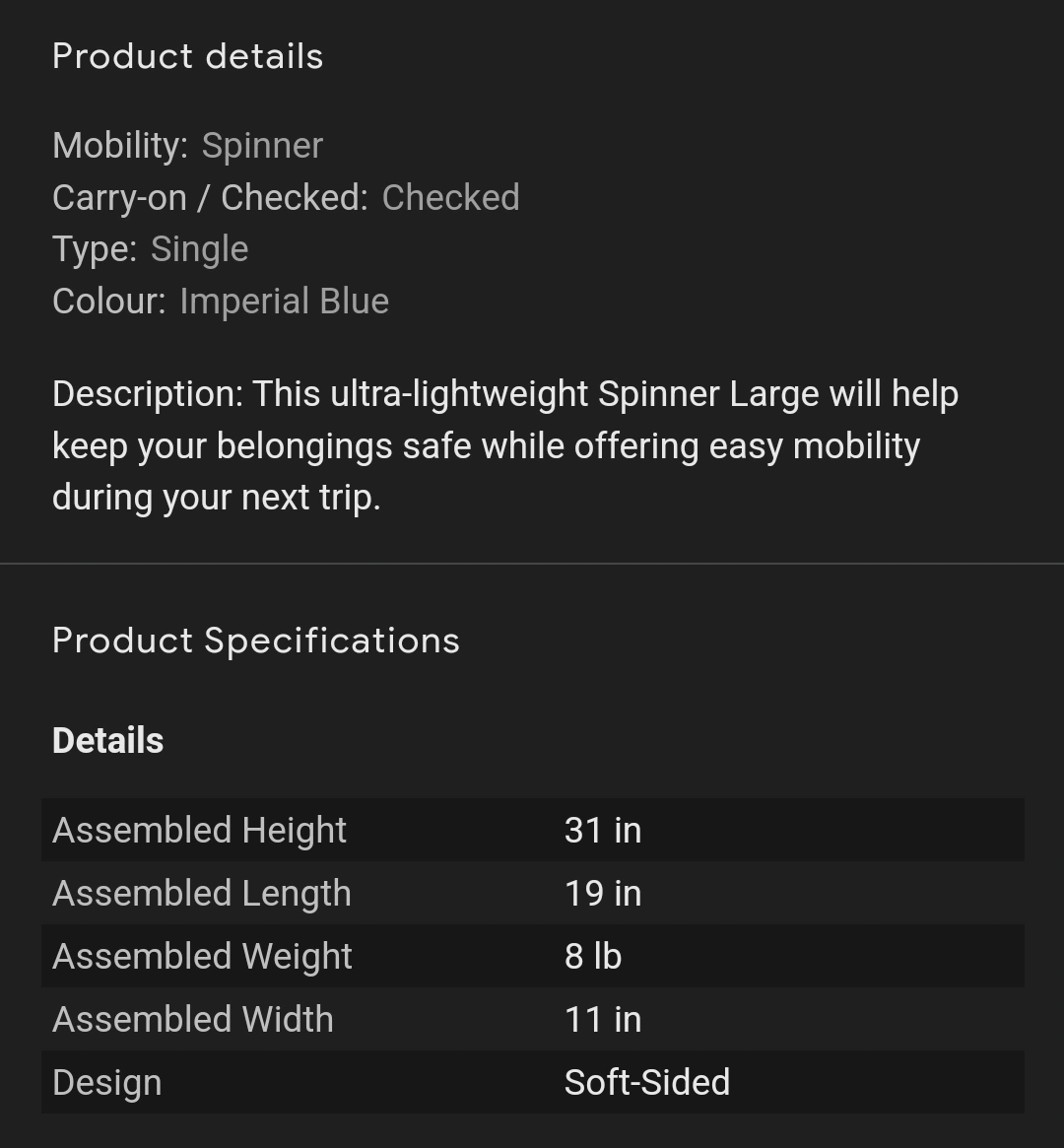Viewport: 1064px width, 1148px height.
Task: Select the Imperial Blue colour value
Action: pos(284,302)
